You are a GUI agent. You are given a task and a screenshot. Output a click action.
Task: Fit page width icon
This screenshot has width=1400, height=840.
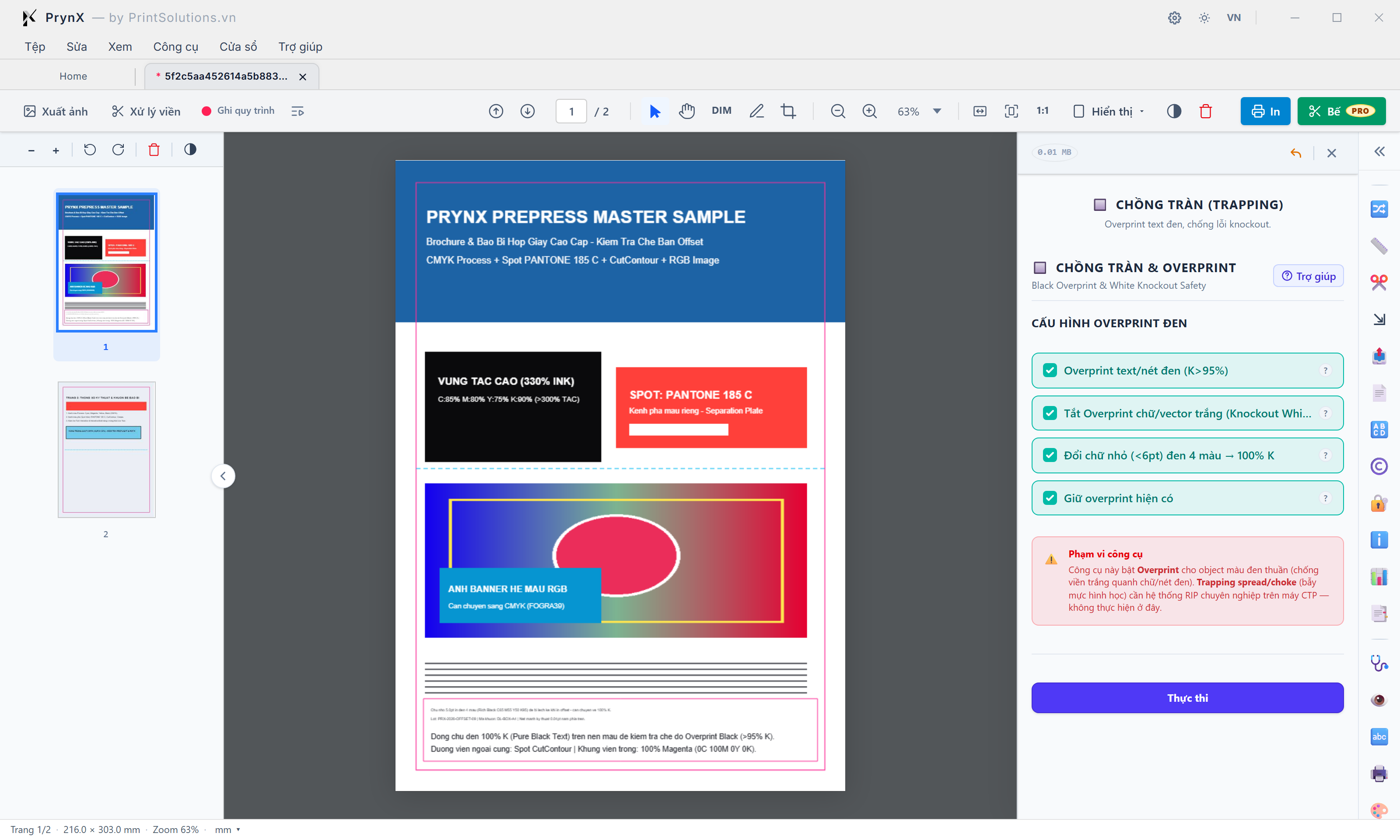point(980,111)
